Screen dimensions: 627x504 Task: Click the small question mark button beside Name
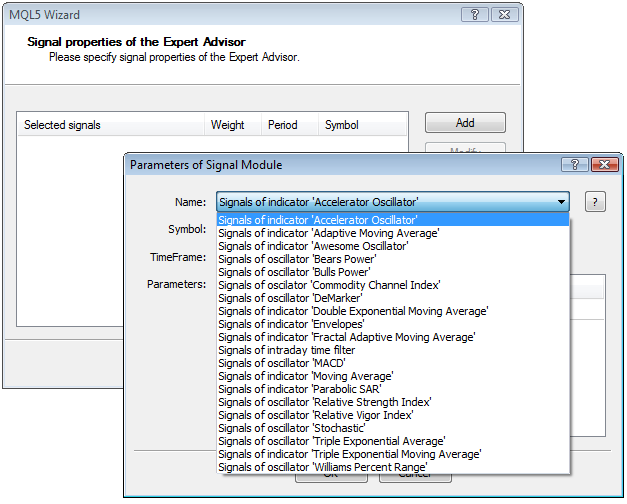point(595,202)
